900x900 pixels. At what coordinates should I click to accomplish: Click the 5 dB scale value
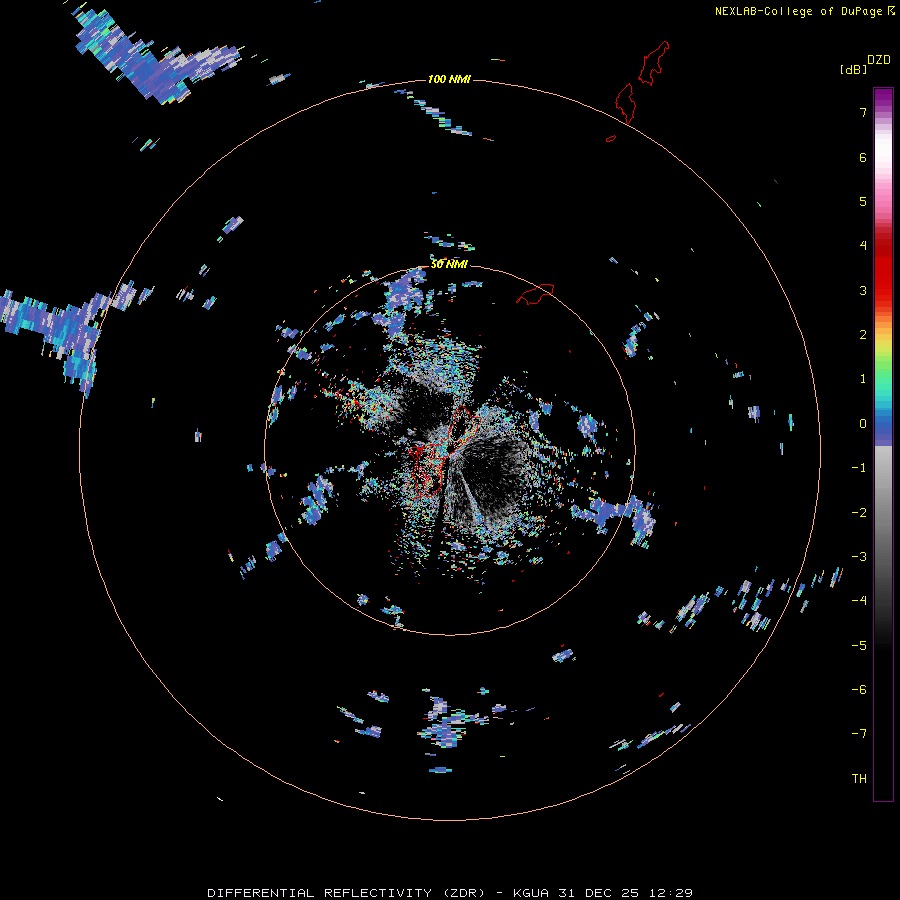coord(863,201)
